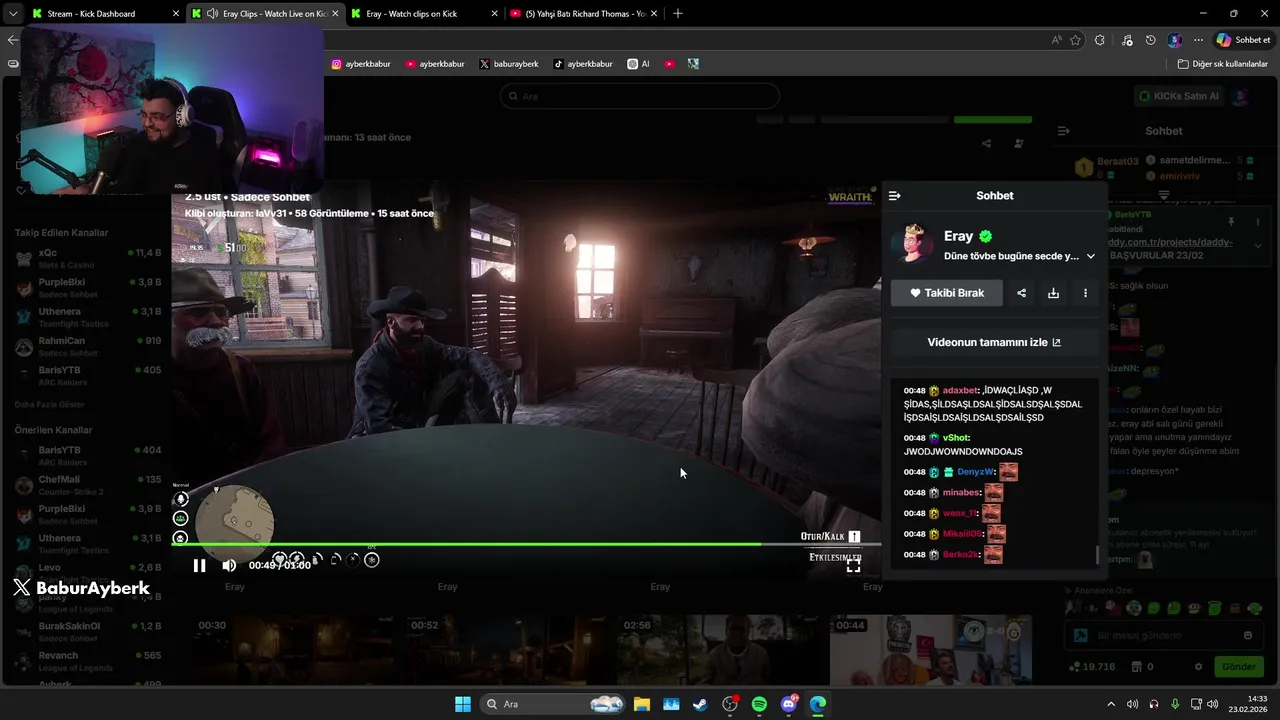The width and height of the screenshot is (1280, 720).
Task: Open the baburayberk X bookmark
Action: tap(509, 64)
